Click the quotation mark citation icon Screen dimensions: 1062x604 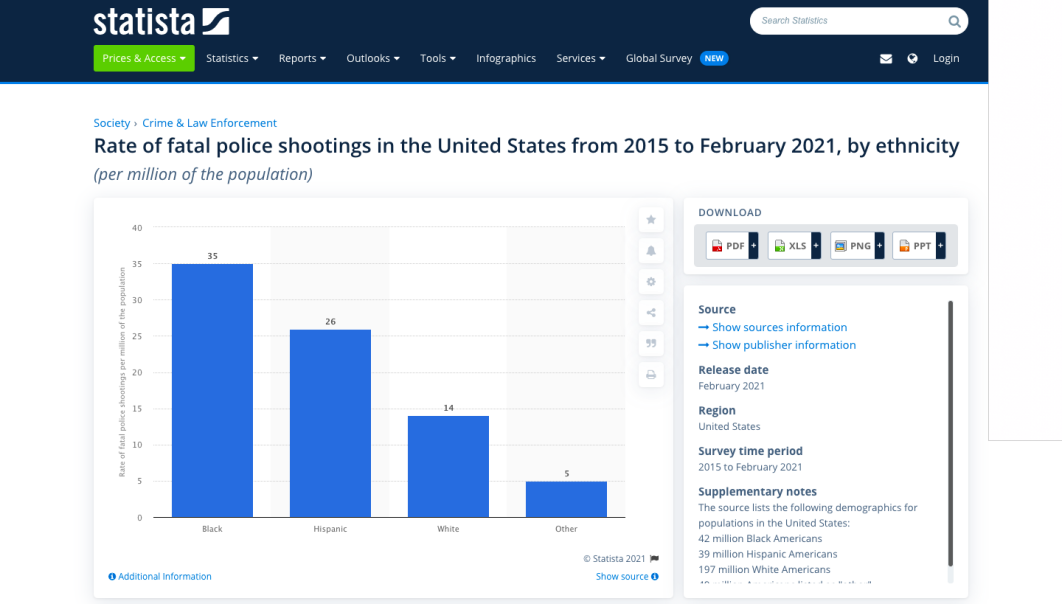651,344
